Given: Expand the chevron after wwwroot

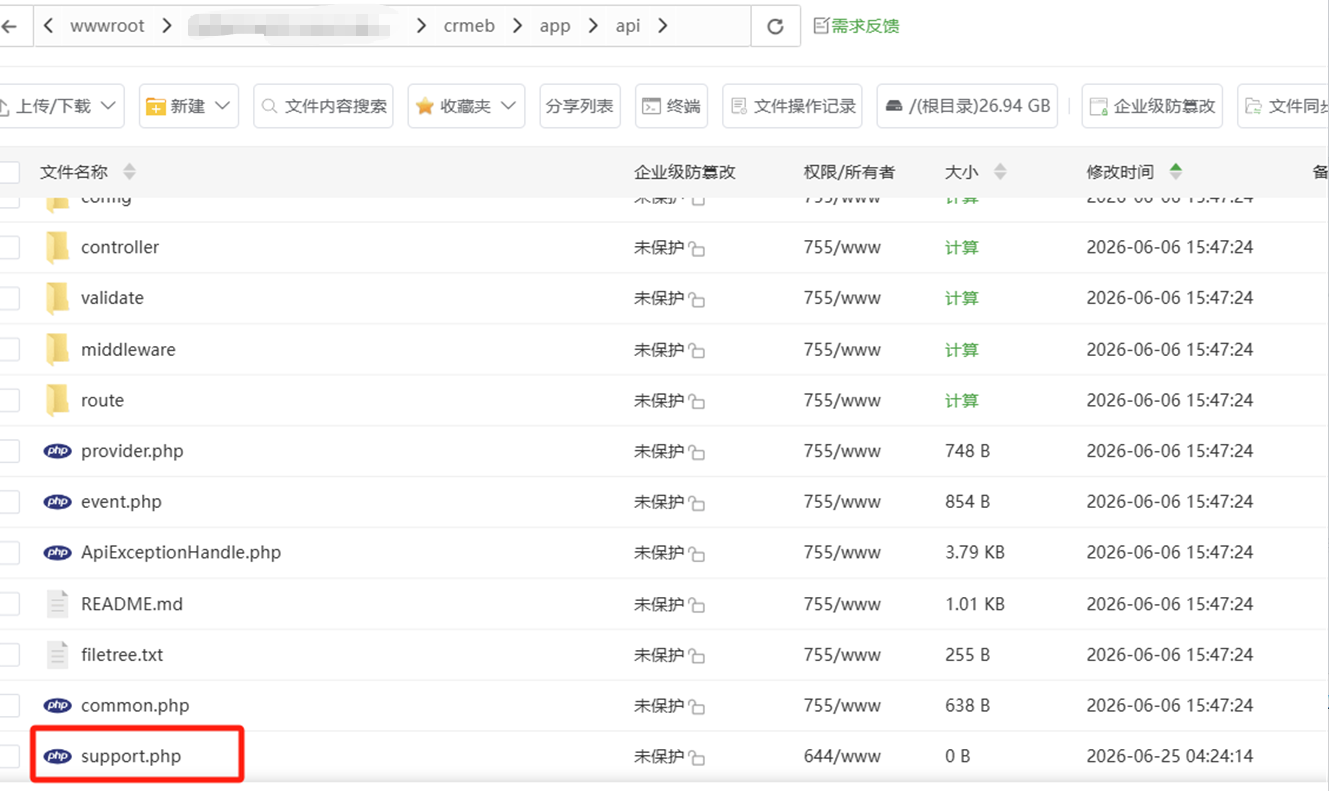Looking at the screenshot, I should click(x=167, y=26).
